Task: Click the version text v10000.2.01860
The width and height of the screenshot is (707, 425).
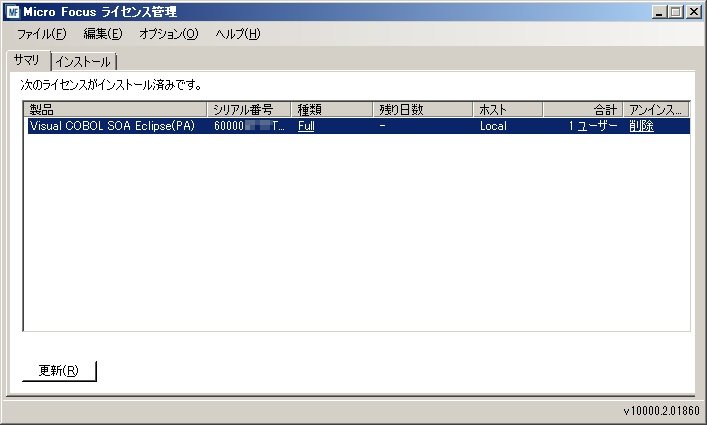Action: (x=661, y=411)
